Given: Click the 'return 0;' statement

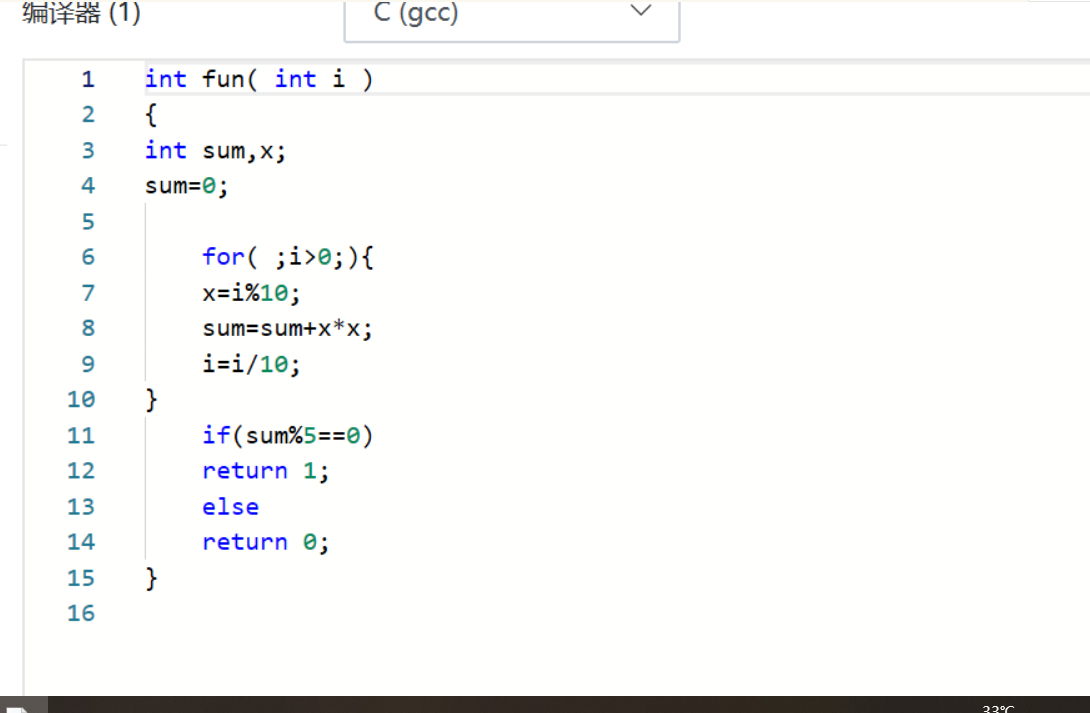Looking at the screenshot, I should pyautogui.click(x=266, y=543).
